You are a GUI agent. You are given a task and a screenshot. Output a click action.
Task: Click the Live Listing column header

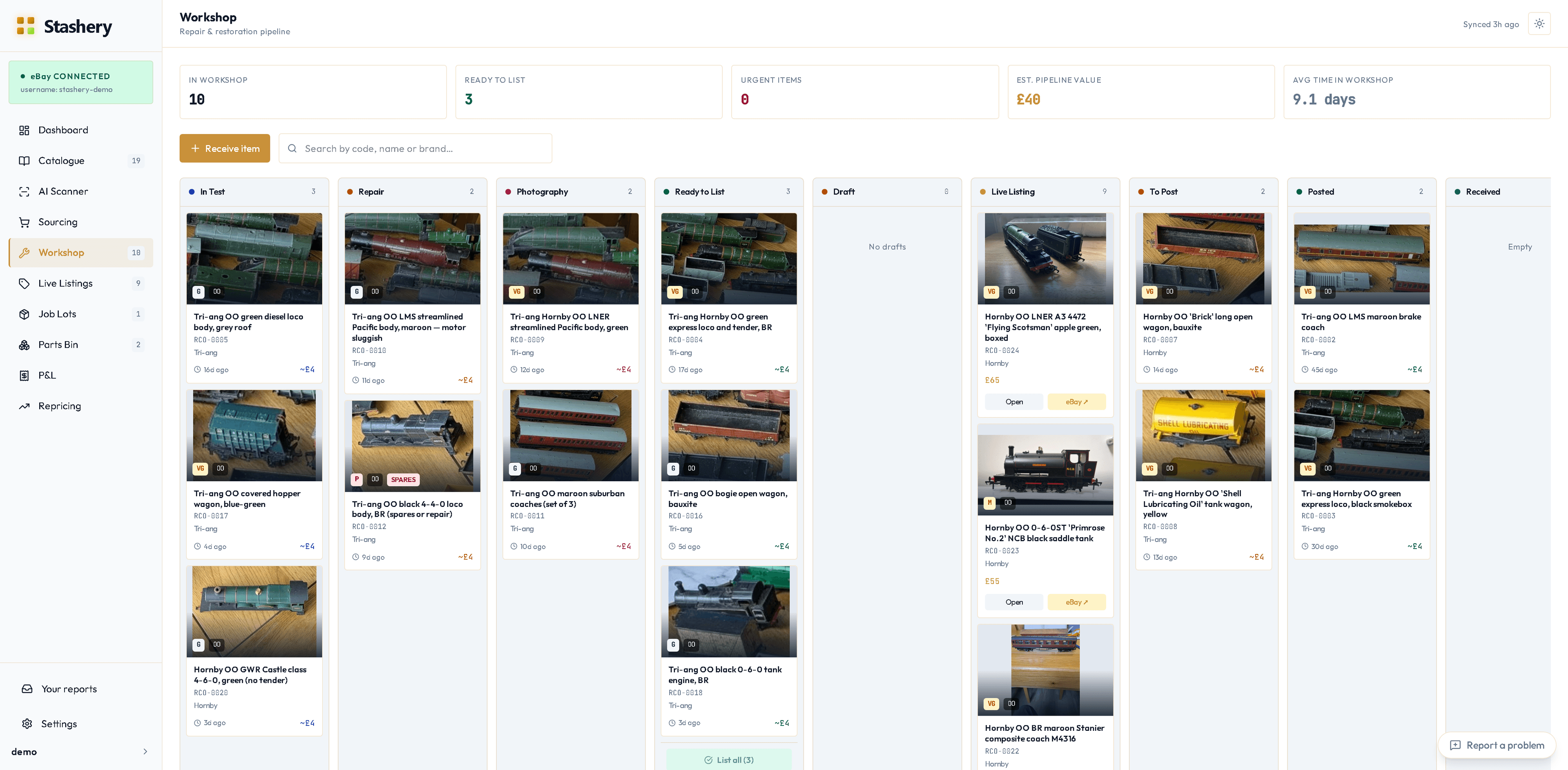[1046, 192]
